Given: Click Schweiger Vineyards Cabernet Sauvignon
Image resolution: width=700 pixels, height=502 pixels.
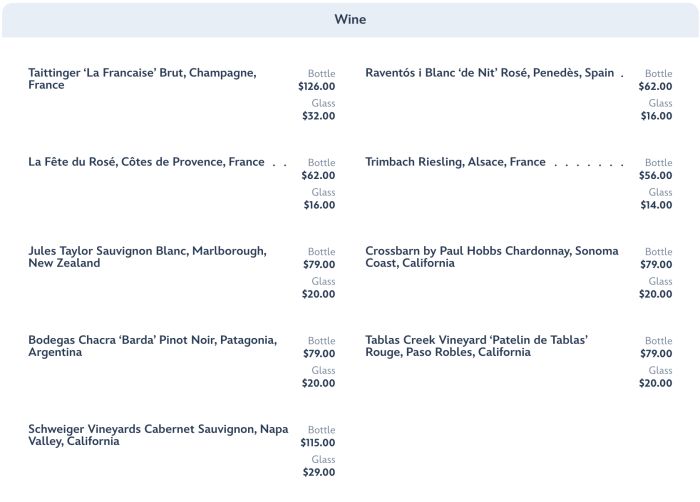Looking at the screenshot, I should 158,435.
